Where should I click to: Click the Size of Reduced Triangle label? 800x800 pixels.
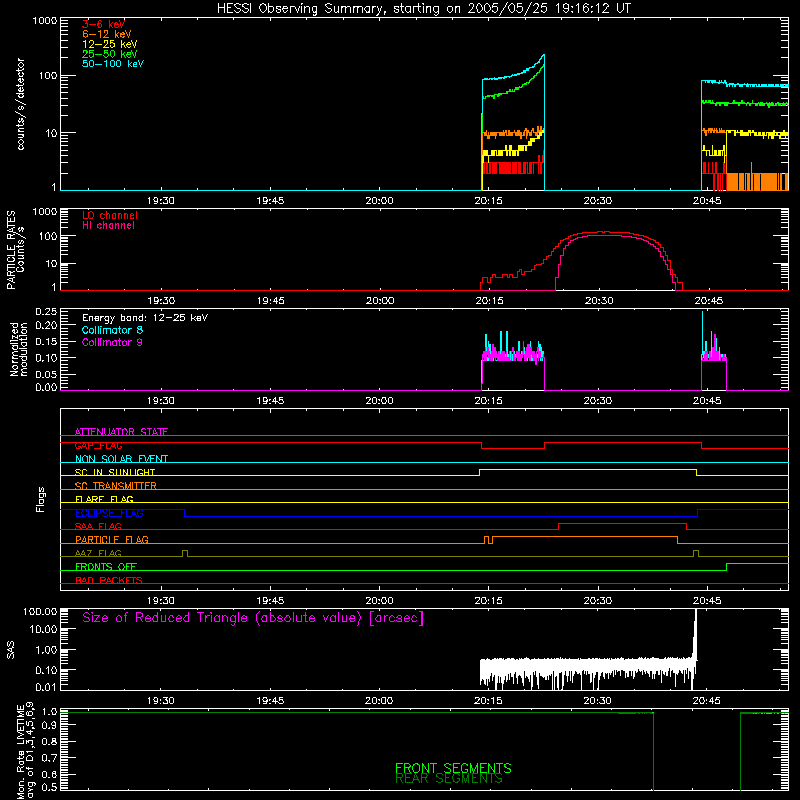click(253, 618)
